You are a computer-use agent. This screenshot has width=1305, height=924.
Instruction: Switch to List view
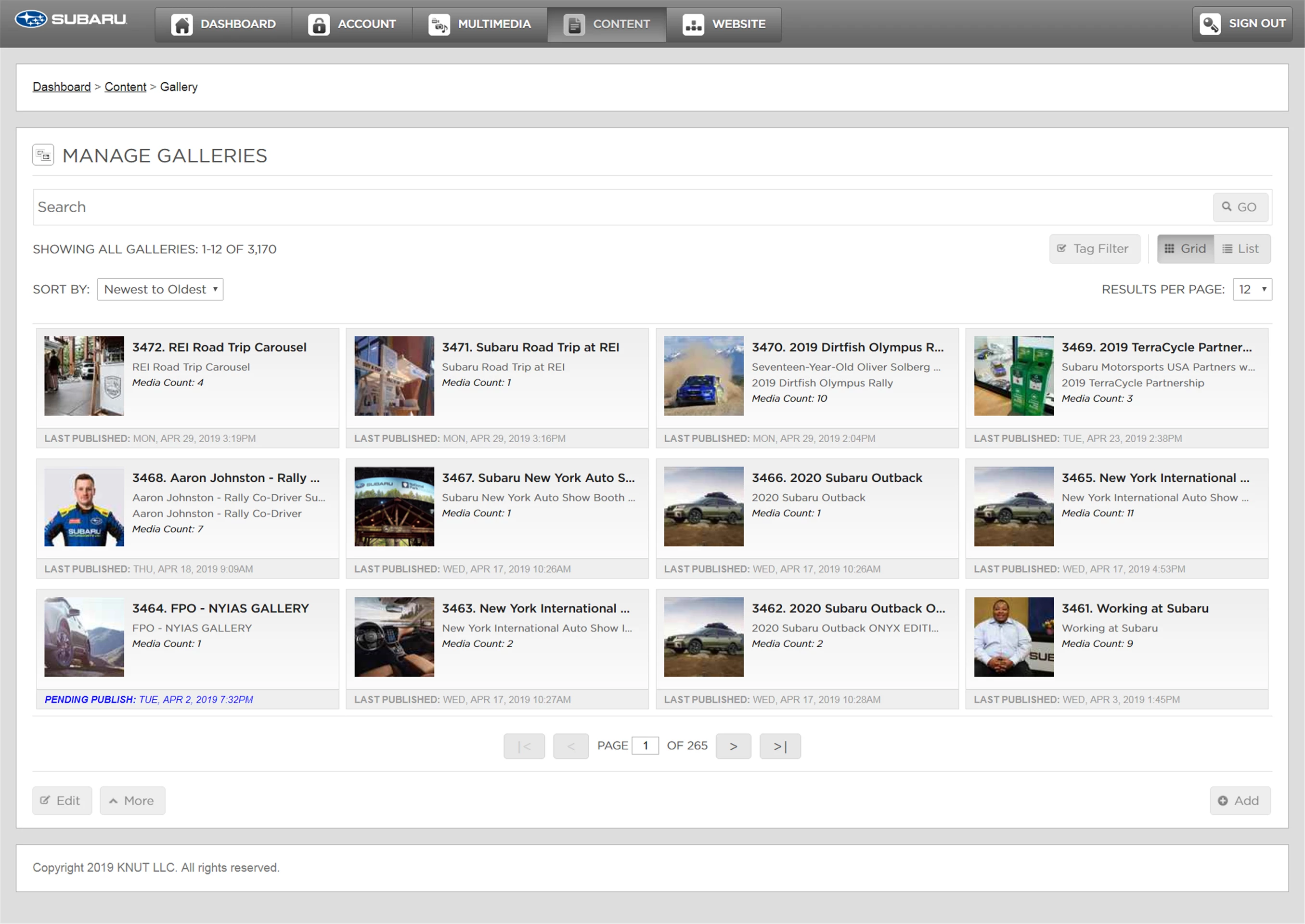point(1241,249)
